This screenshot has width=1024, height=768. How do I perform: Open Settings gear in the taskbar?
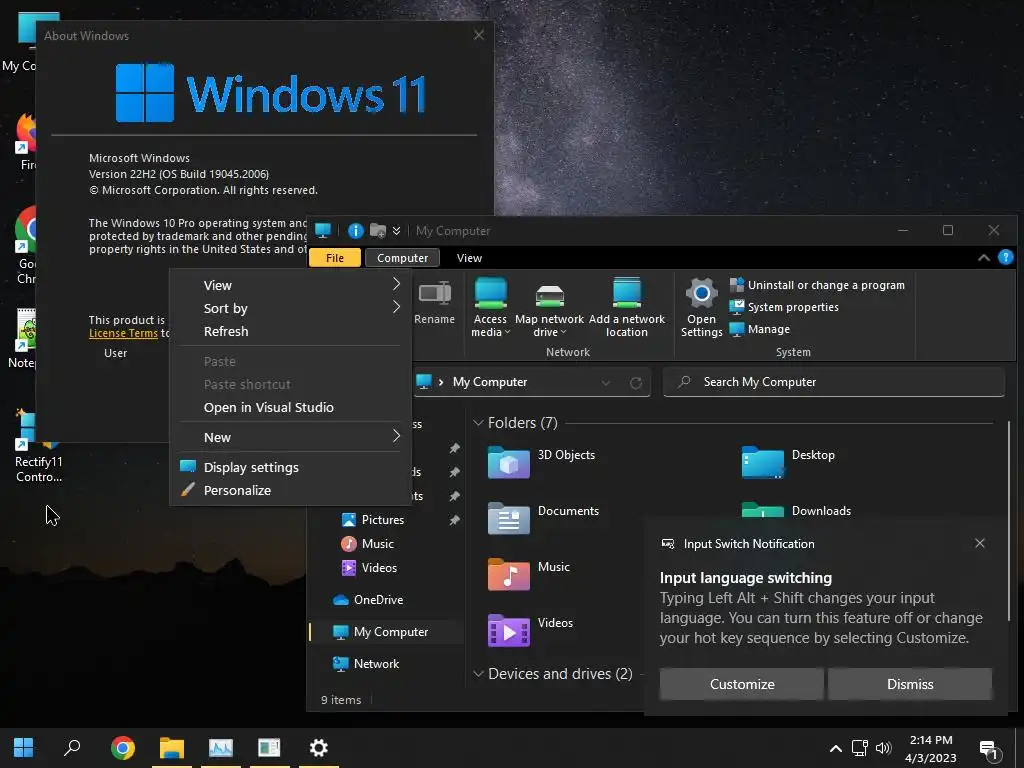(x=318, y=748)
